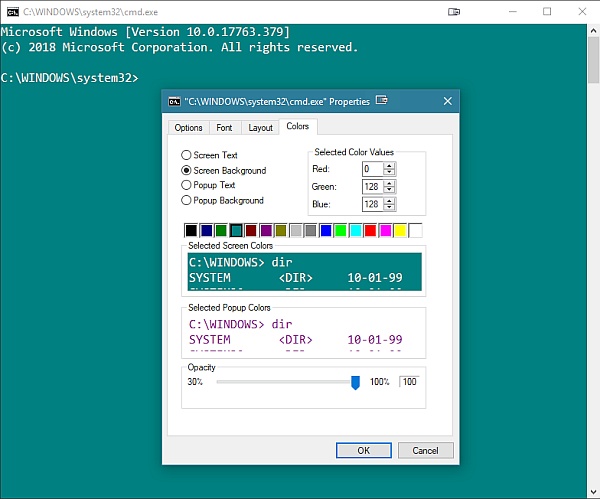The image size is (600, 499).
Task: Select the bright green color swatch
Action: pos(341,230)
